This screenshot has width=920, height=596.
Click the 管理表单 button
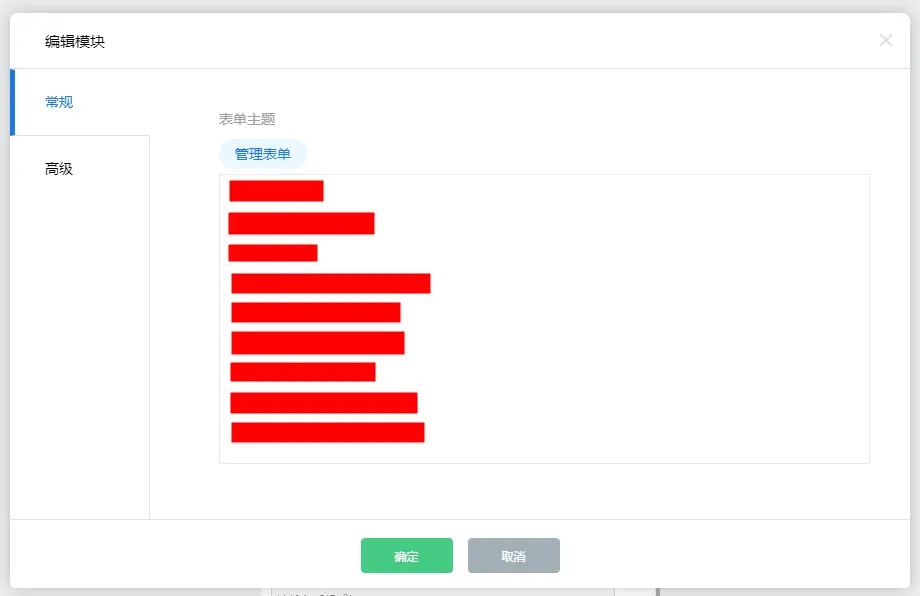263,154
